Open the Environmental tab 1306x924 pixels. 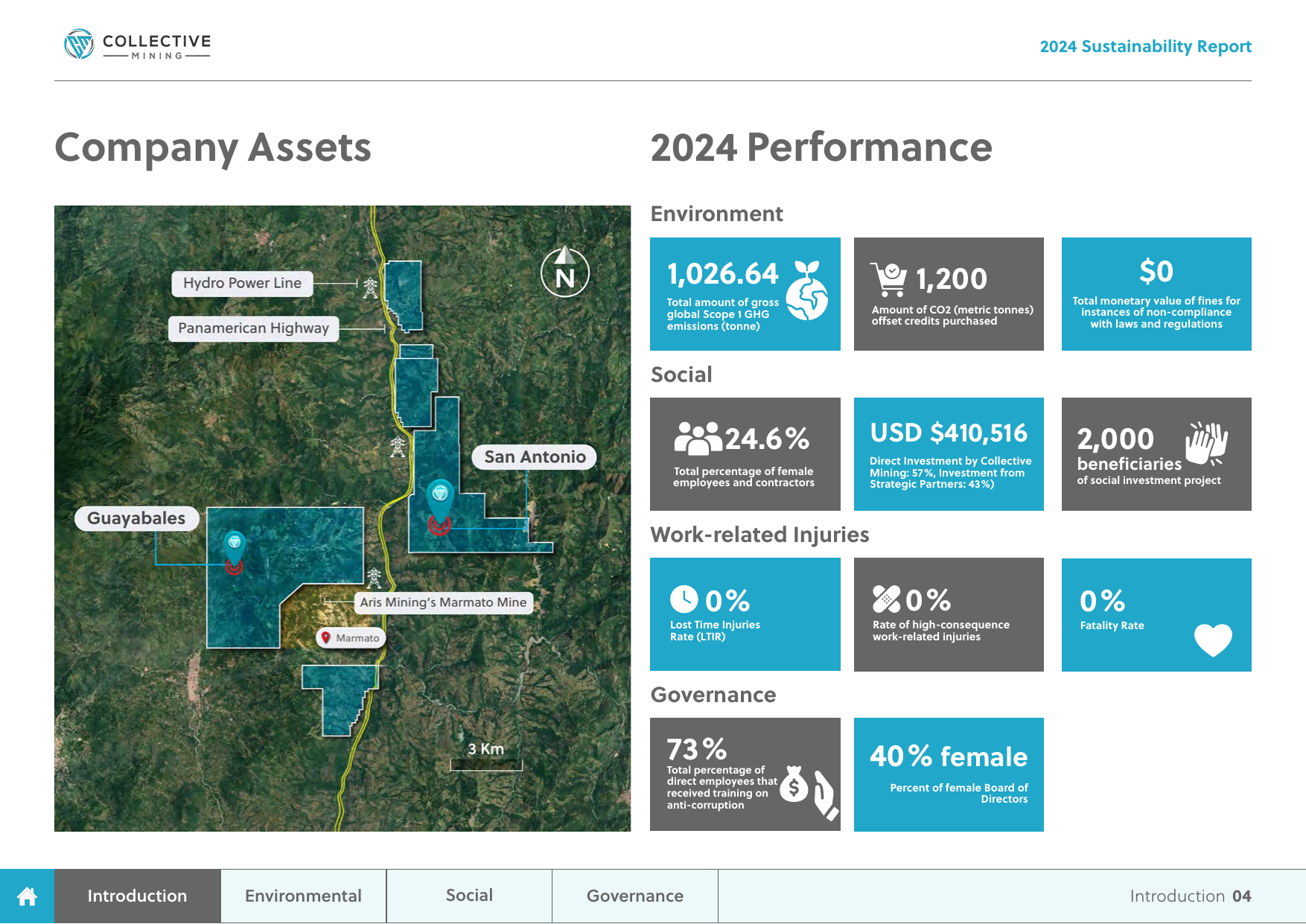[304, 896]
